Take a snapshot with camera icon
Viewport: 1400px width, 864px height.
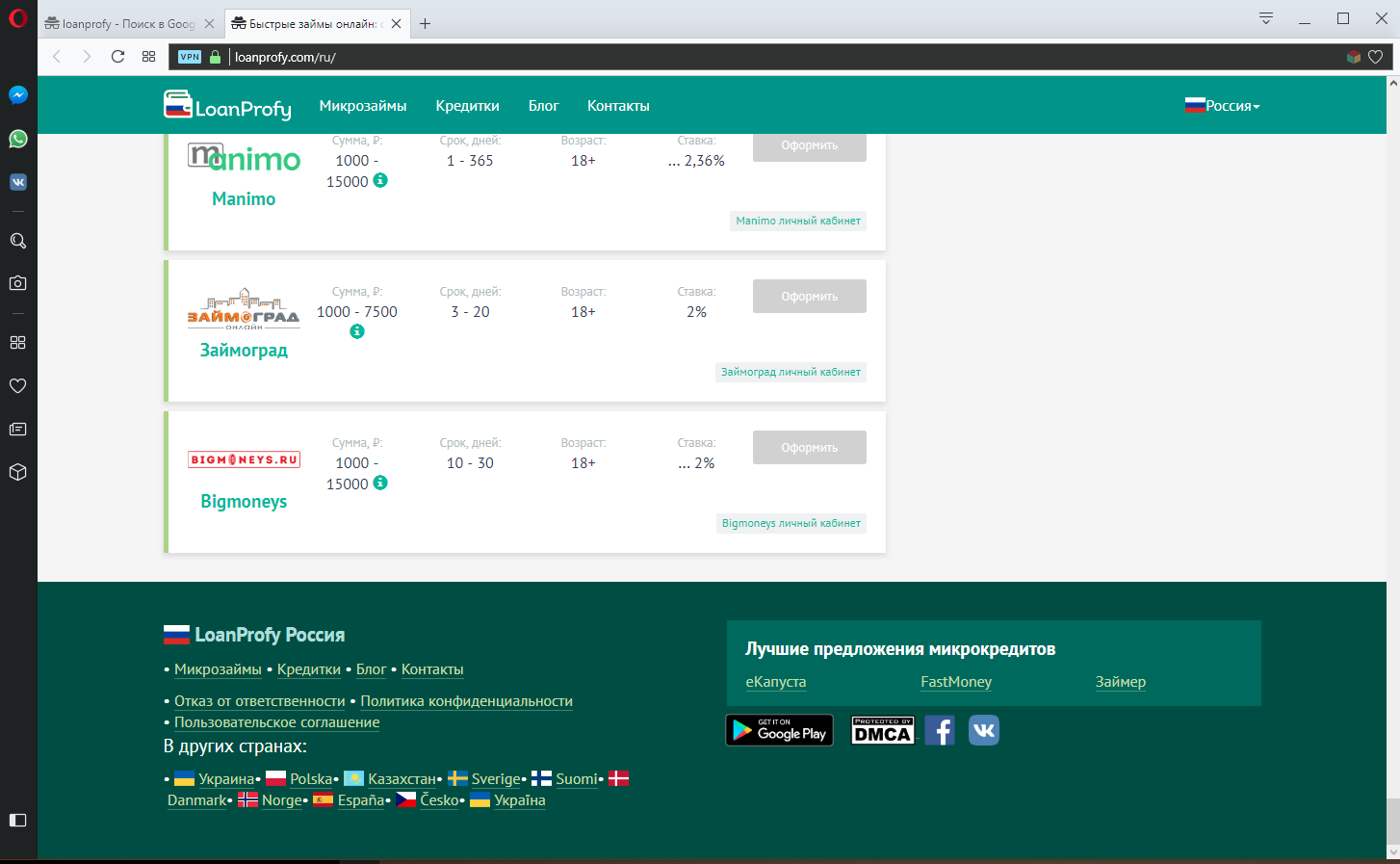point(18,283)
